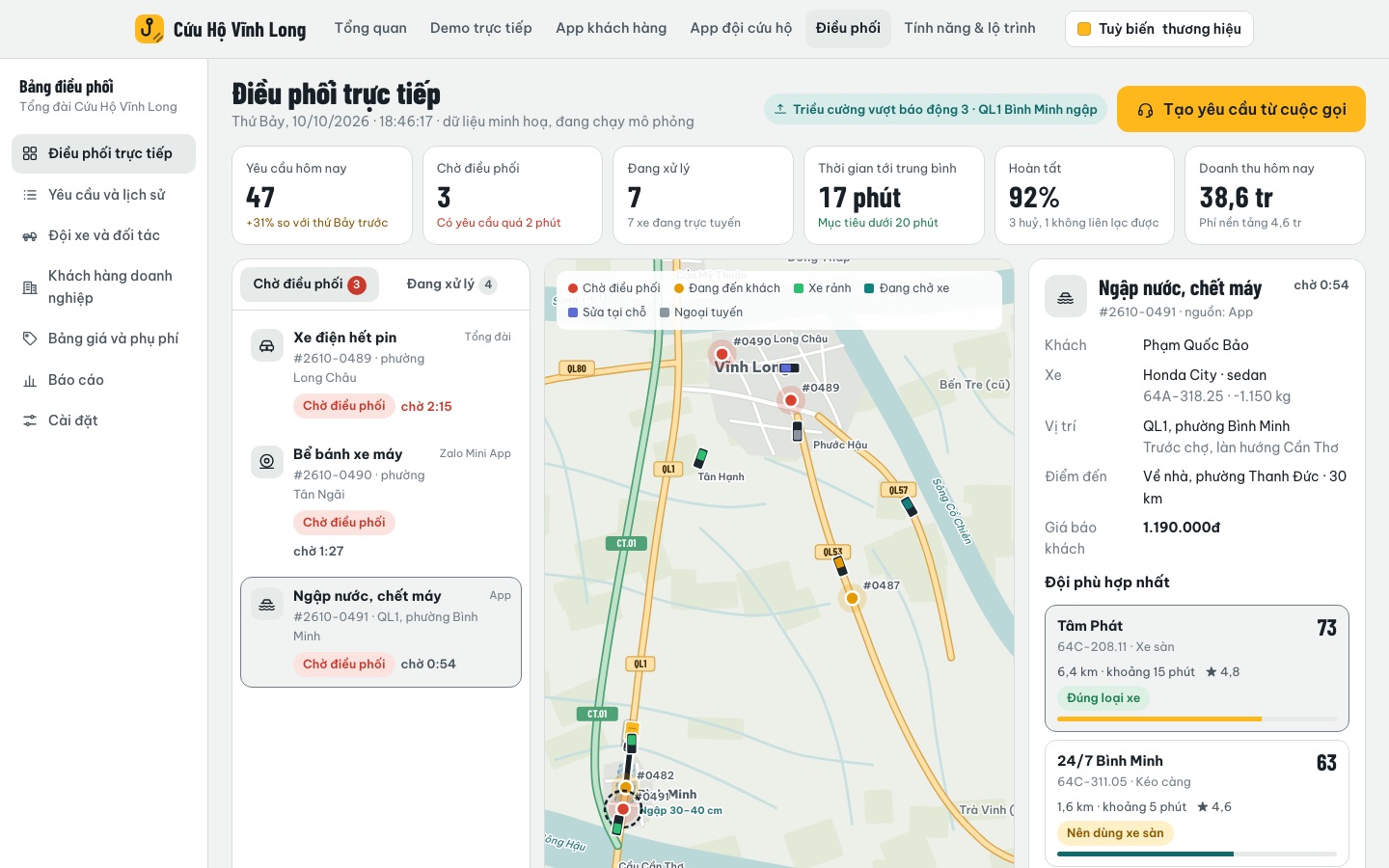Click the tire icon on Bể bánh xe máy request
This screenshot has width=1389, height=868.
pos(267,462)
